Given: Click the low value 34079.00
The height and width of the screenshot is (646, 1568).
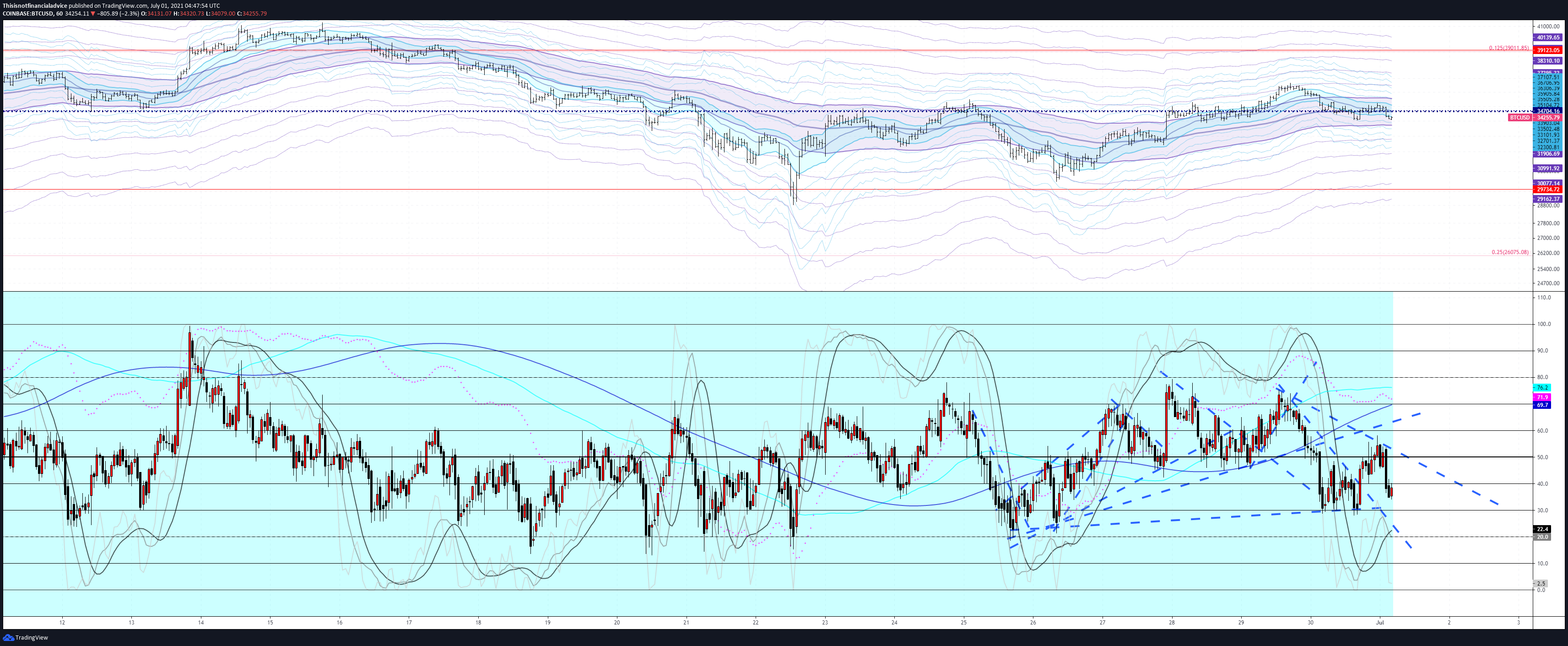Looking at the screenshot, I should [x=223, y=13].
